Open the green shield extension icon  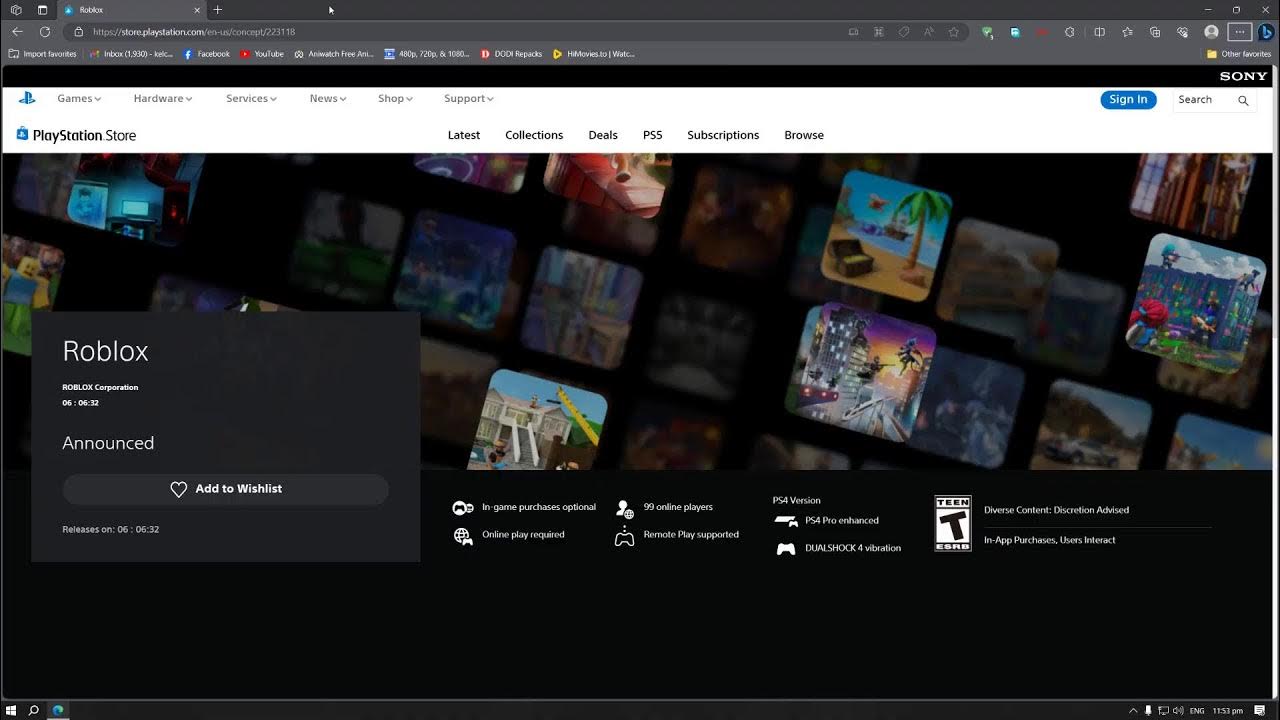[987, 32]
